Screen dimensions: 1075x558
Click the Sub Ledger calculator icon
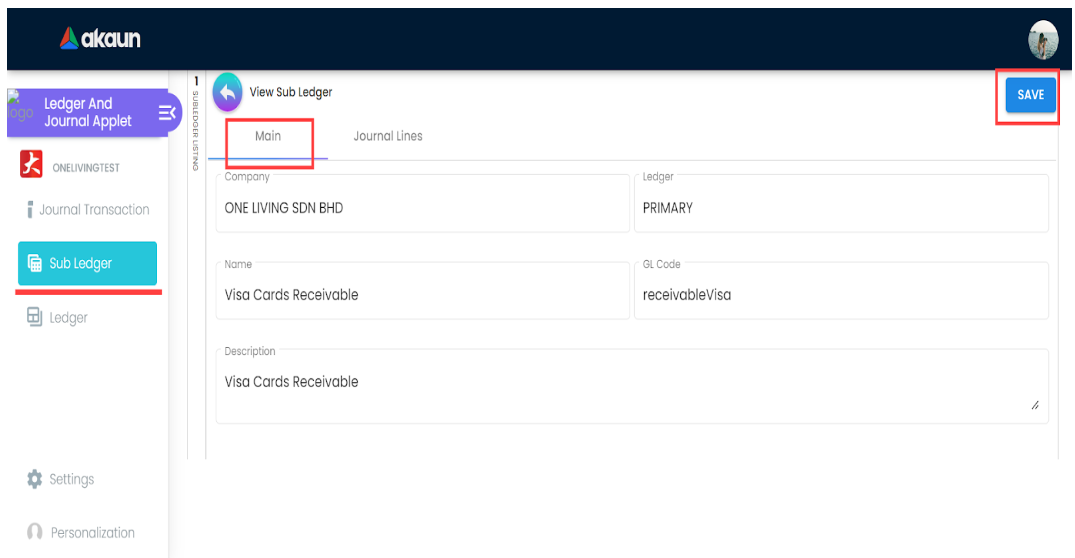[x=34, y=263]
